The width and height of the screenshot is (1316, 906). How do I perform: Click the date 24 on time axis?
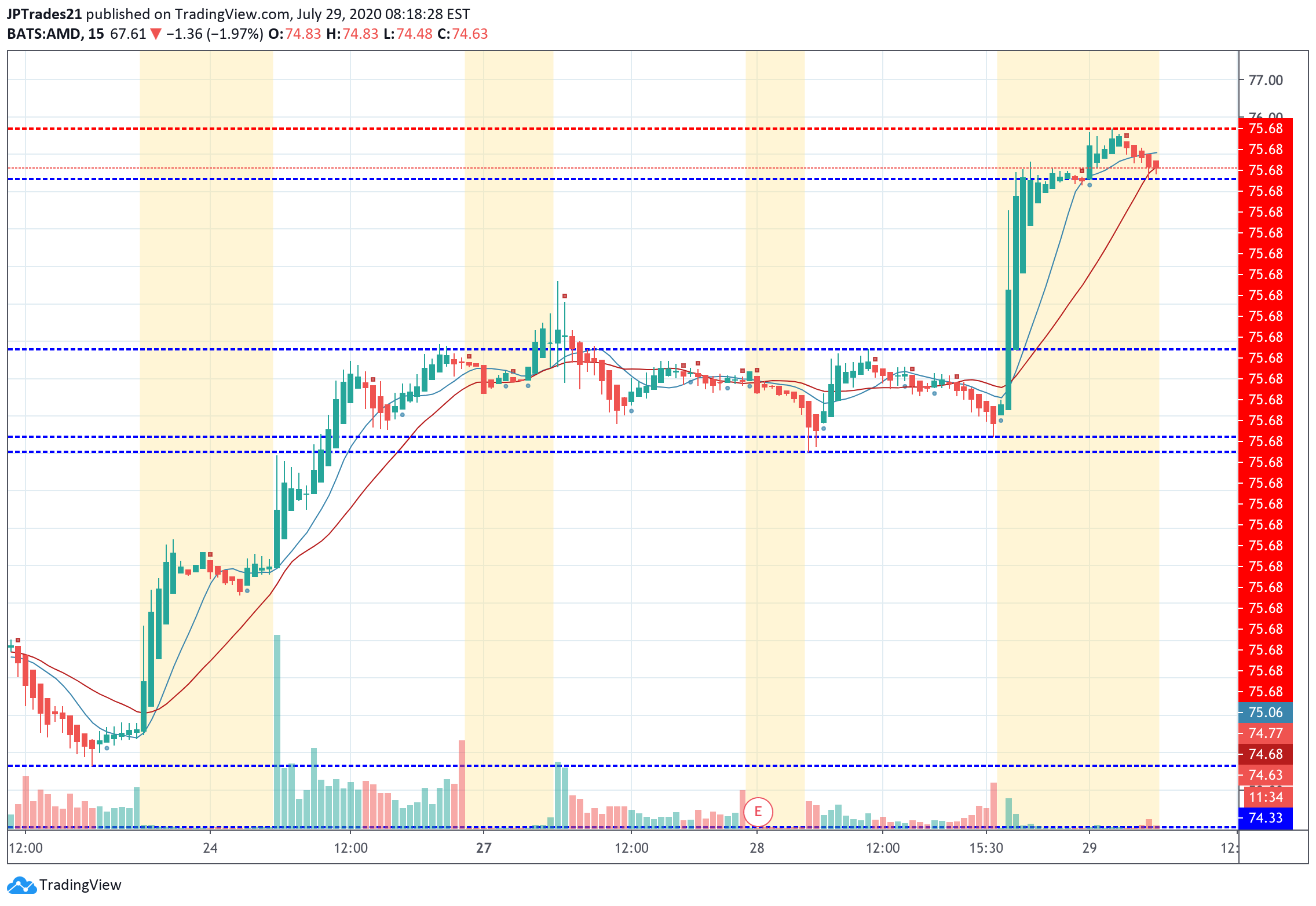[x=210, y=848]
